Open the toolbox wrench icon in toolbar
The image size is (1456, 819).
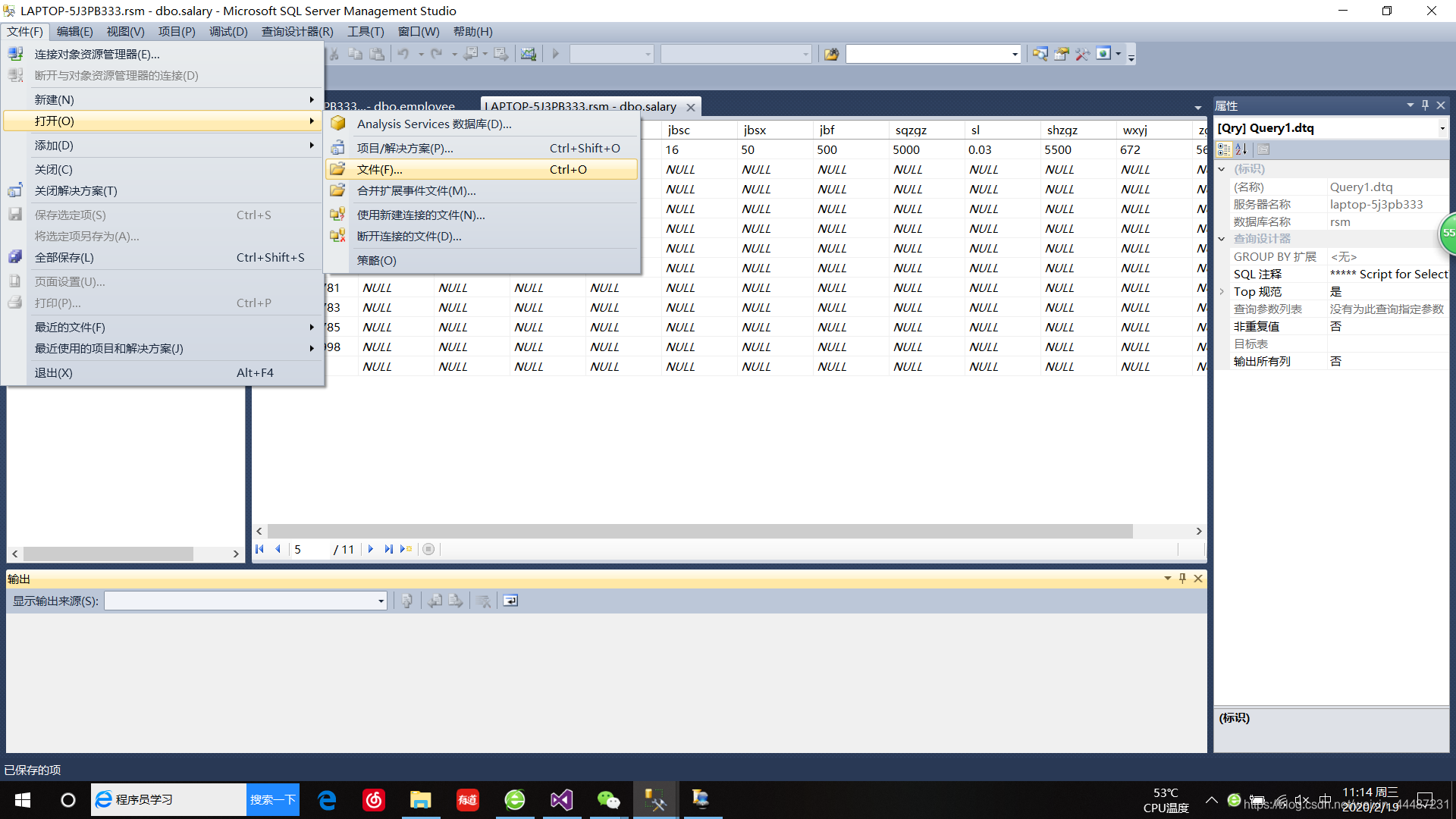click(x=1082, y=54)
